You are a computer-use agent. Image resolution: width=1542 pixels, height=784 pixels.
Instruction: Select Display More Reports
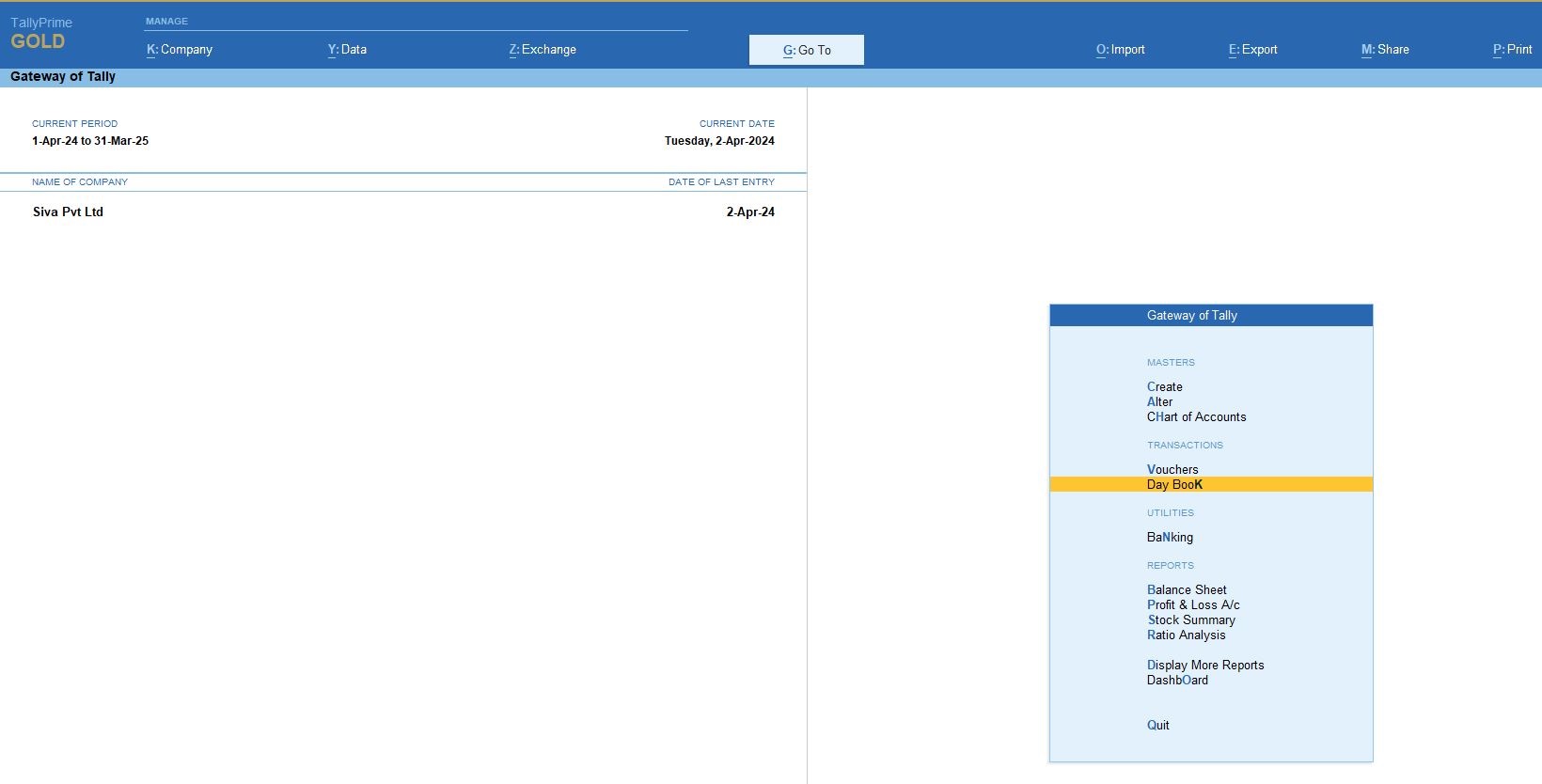1205,665
